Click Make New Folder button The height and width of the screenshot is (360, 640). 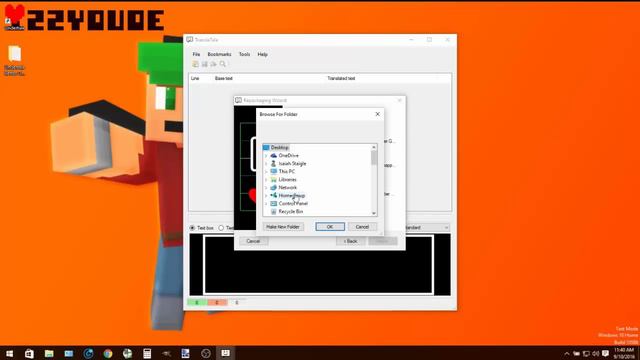click(283, 227)
